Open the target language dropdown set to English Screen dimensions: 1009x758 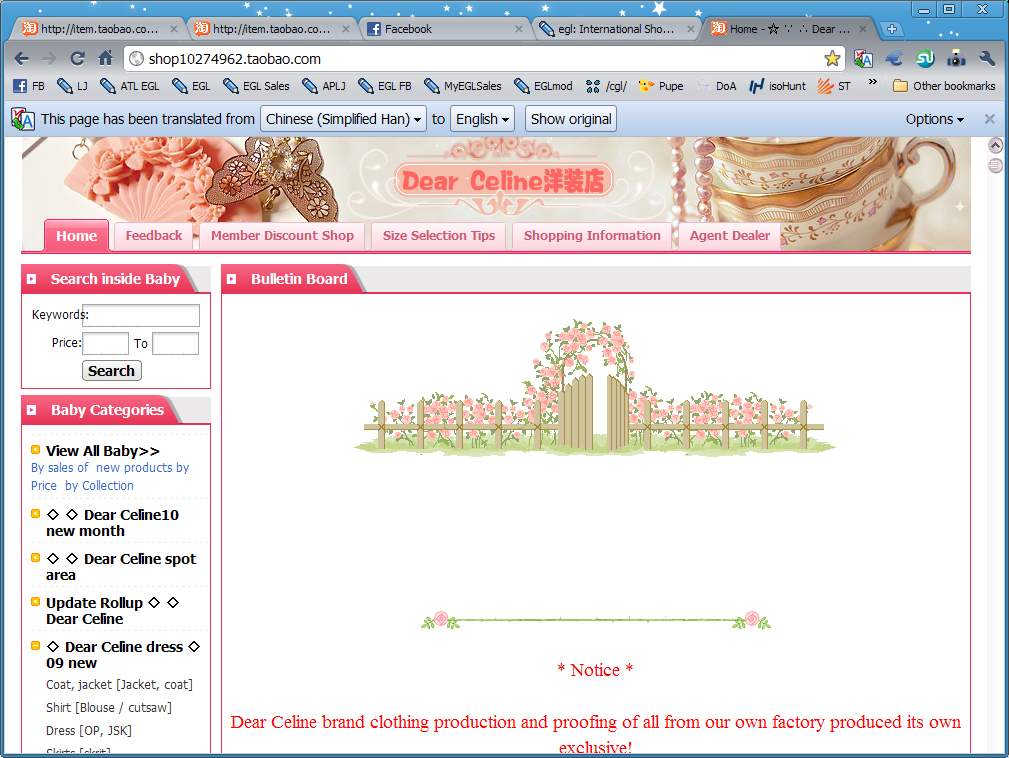tap(482, 119)
